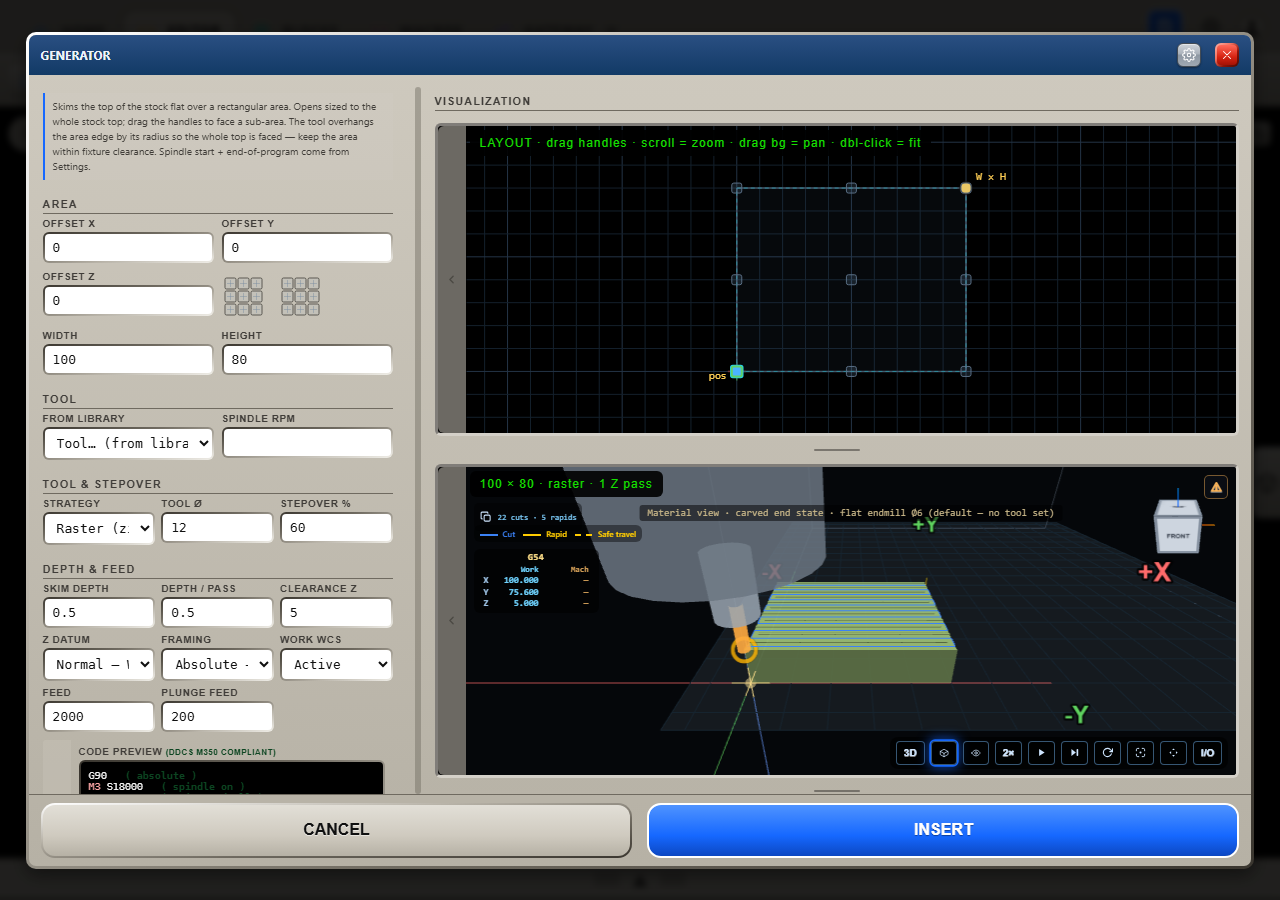The width and height of the screenshot is (1280, 900).
Task: Open the Work WCS Active dropdown
Action: 336,664
